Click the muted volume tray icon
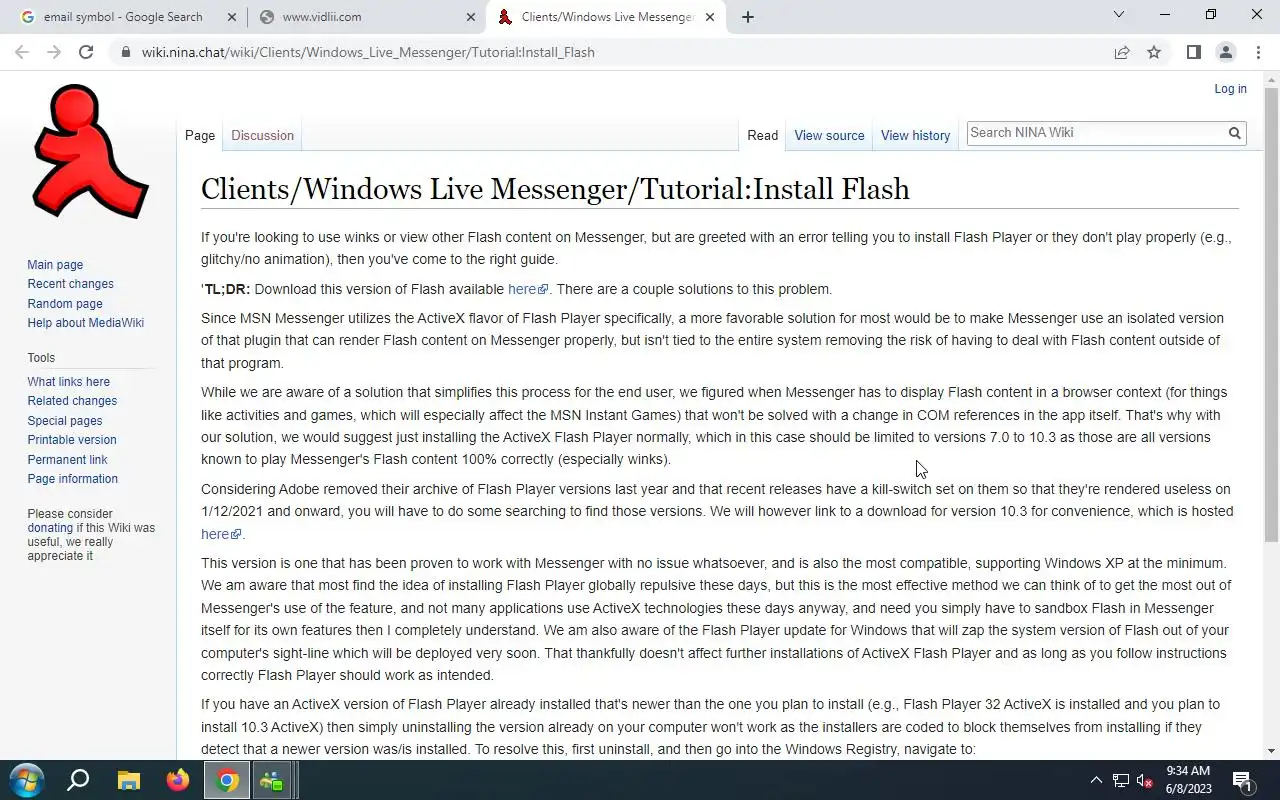The width and height of the screenshot is (1280, 800). click(1145, 780)
